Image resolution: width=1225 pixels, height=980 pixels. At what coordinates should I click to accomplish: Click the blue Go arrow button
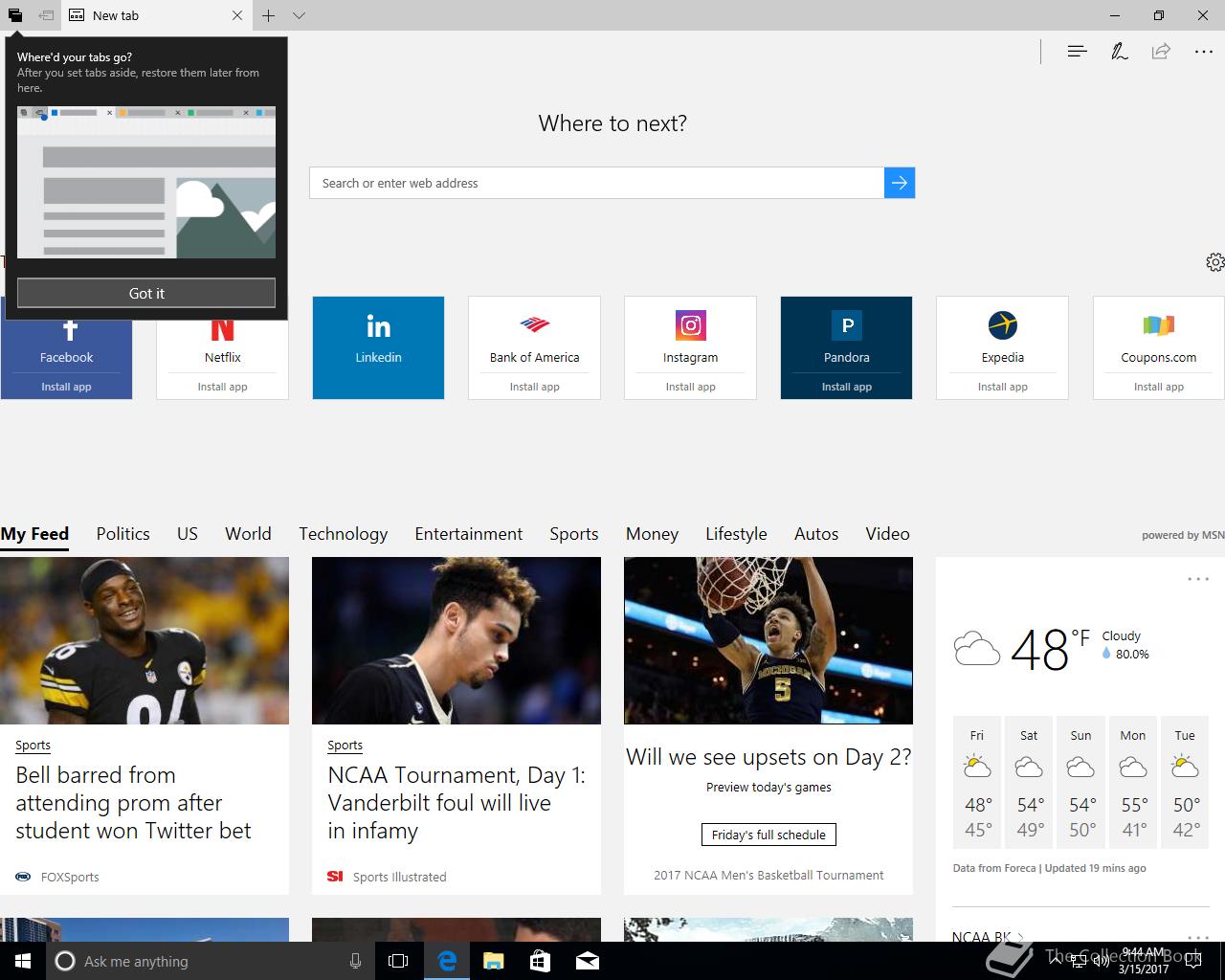(900, 183)
